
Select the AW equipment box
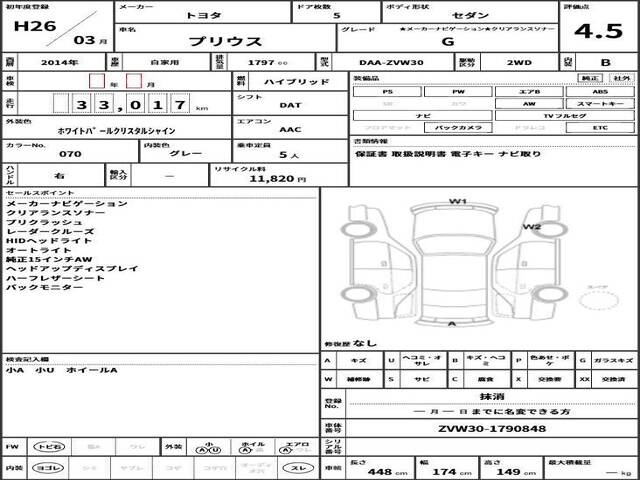click(529, 104)
